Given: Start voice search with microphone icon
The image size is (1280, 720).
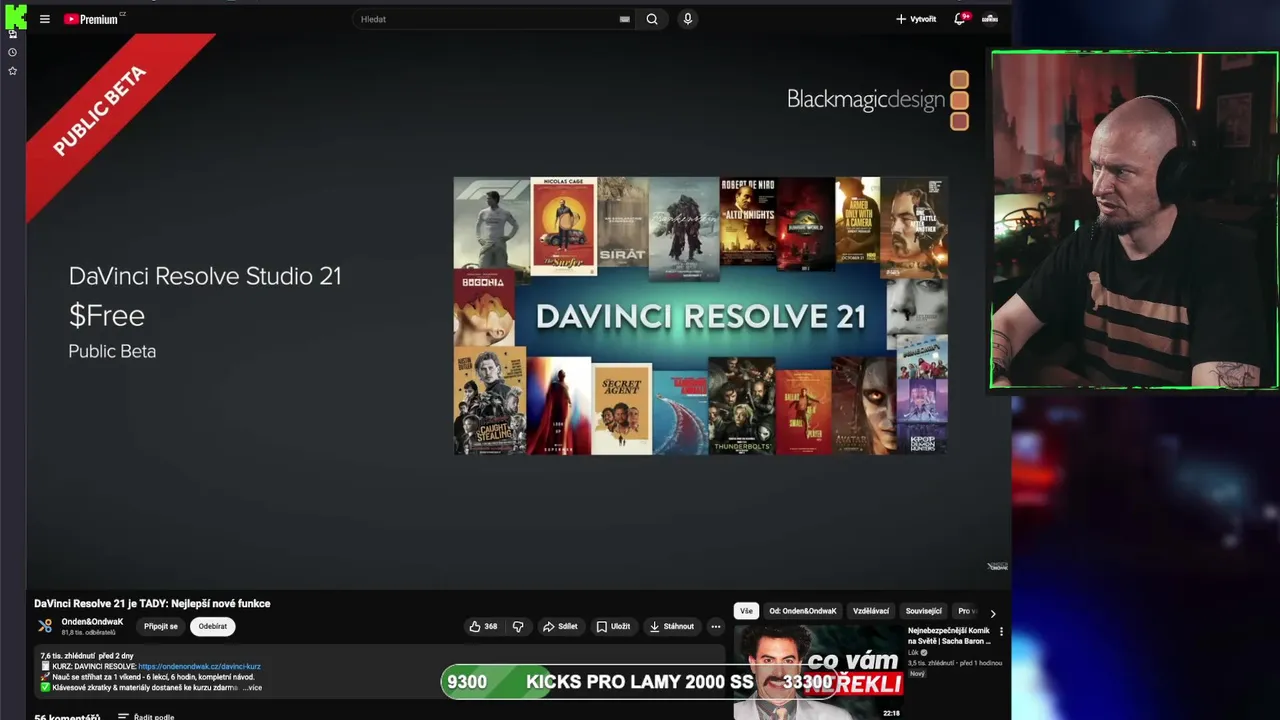Looking at the screenshot, I should (687, 19).
